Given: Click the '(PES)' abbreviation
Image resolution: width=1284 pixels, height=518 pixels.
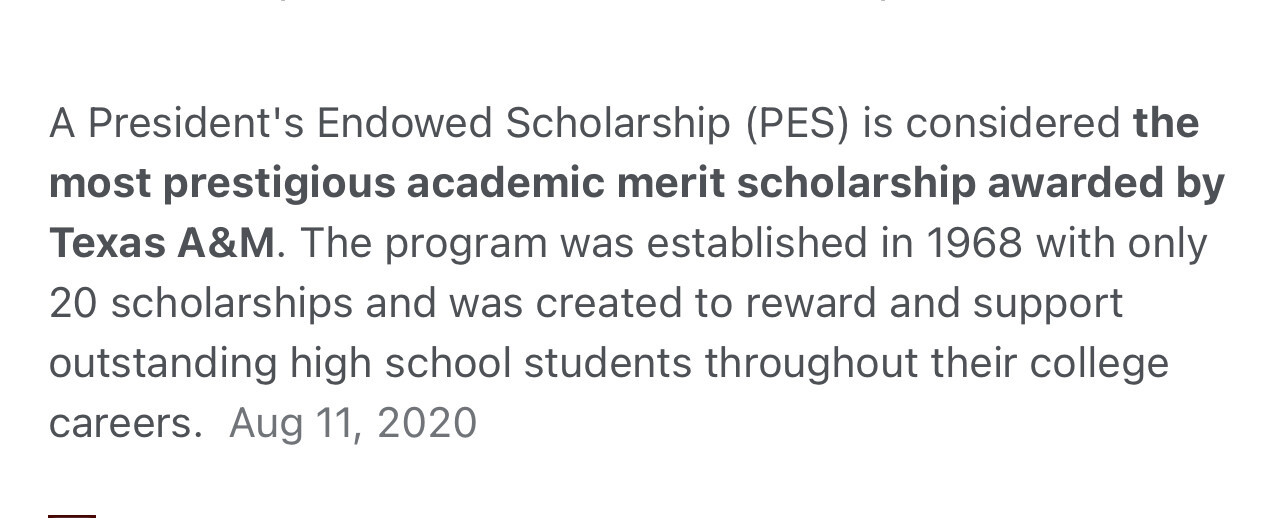Looking at the screenshot, I should 796,124.
